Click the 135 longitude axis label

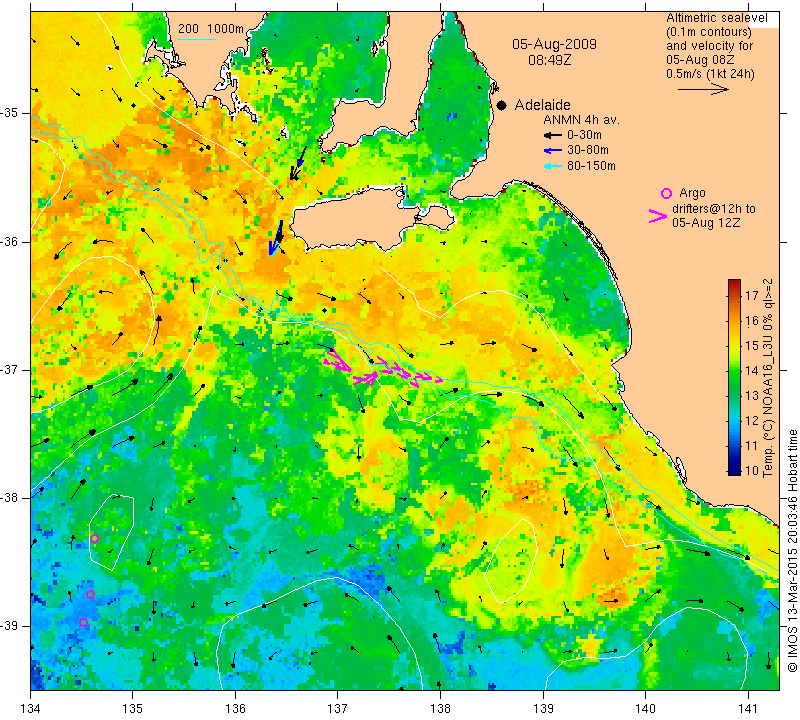133,708
